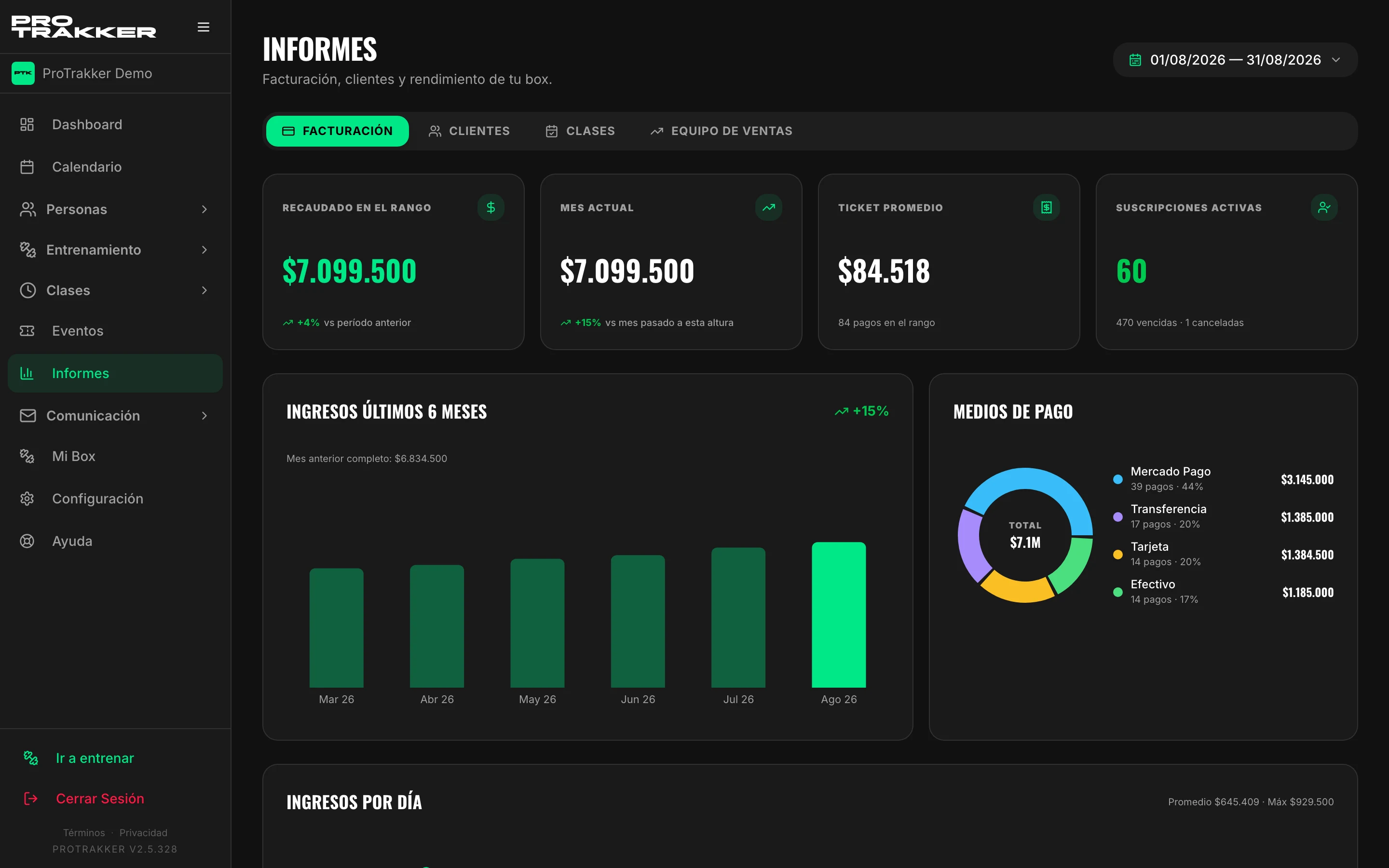1389x868 pixels.
Task: Click the Ir a entrenar dumbbell icon
Action: (x=31, y=759)
